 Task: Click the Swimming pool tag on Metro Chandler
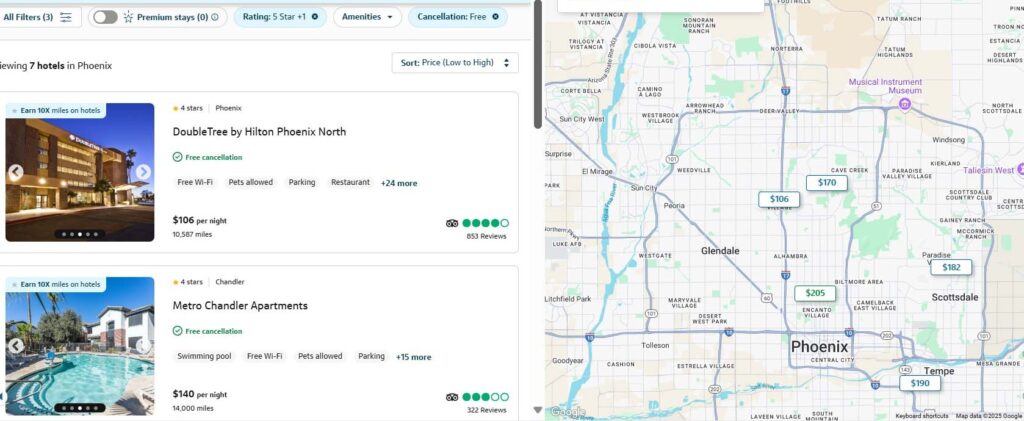point(204,356)
